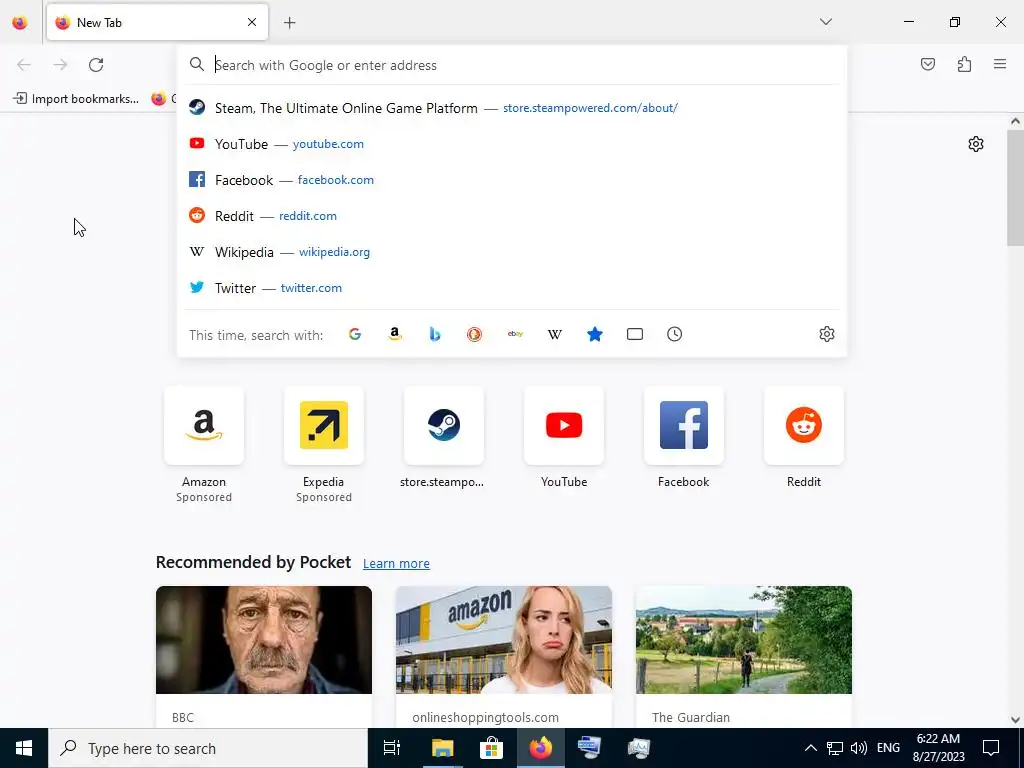1024x768 pixels.
Task: Search history using the clock icon
Action: point(675,334)
